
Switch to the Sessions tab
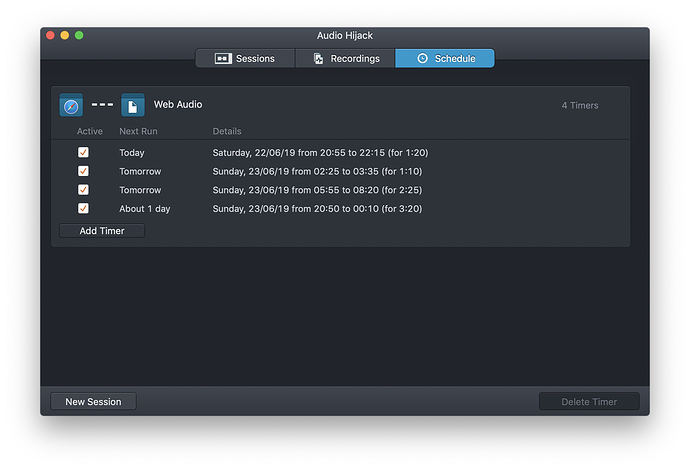click(x=245, y=59)
